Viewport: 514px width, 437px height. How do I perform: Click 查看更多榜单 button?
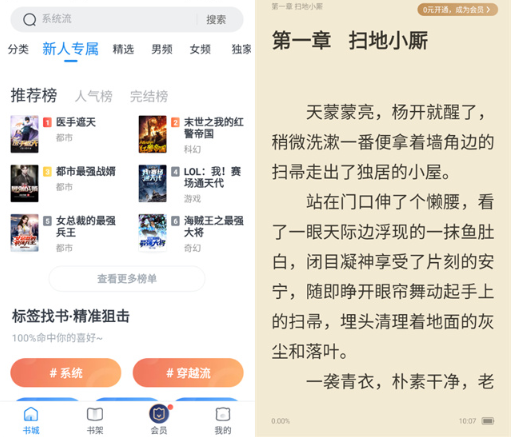pyautogui.click(x=127, y=279)
